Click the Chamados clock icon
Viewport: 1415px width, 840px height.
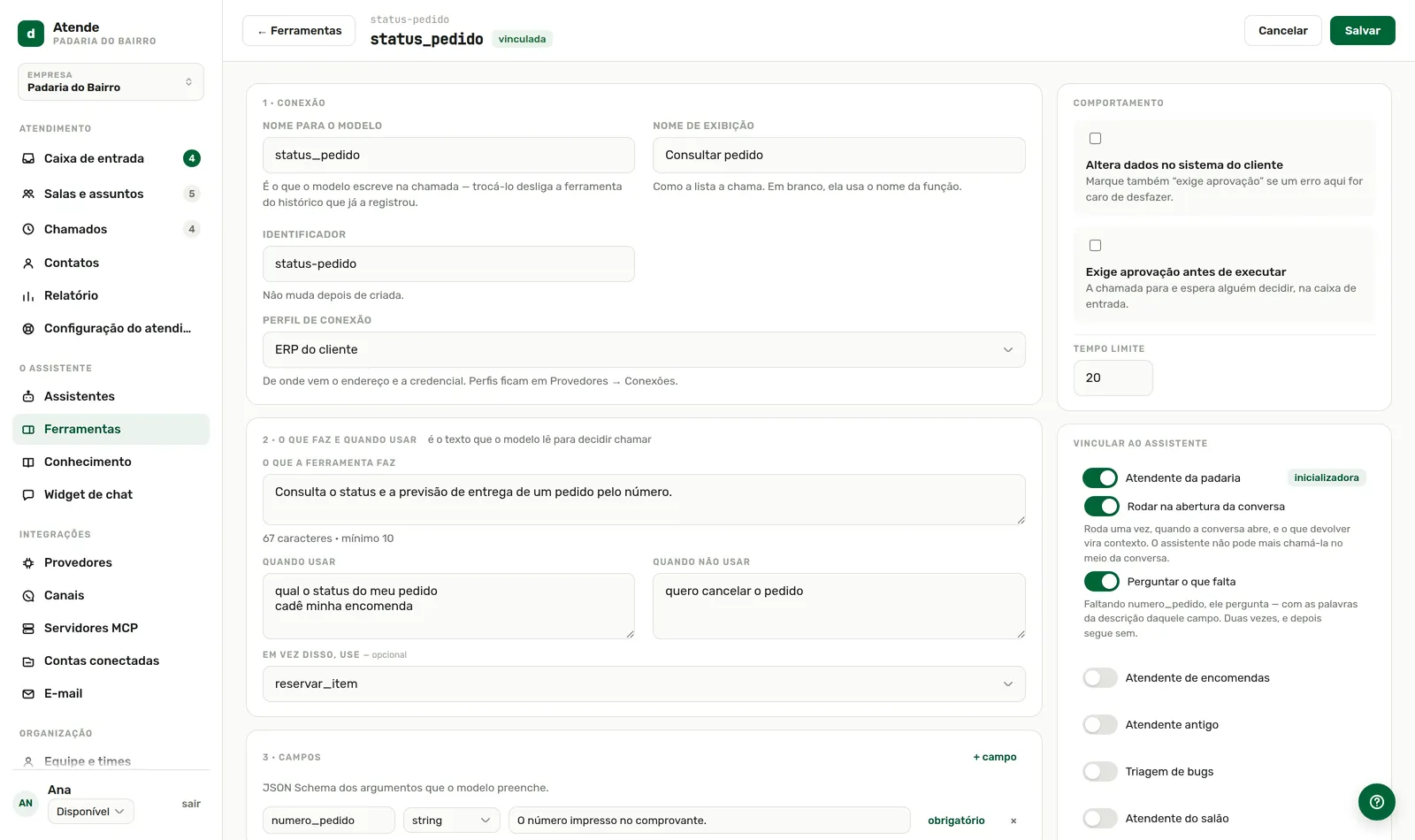28,229
